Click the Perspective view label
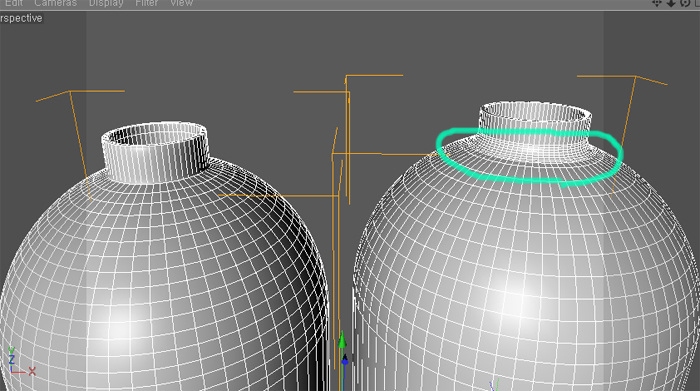Screen dimensions: 700x391 (21, 18)
